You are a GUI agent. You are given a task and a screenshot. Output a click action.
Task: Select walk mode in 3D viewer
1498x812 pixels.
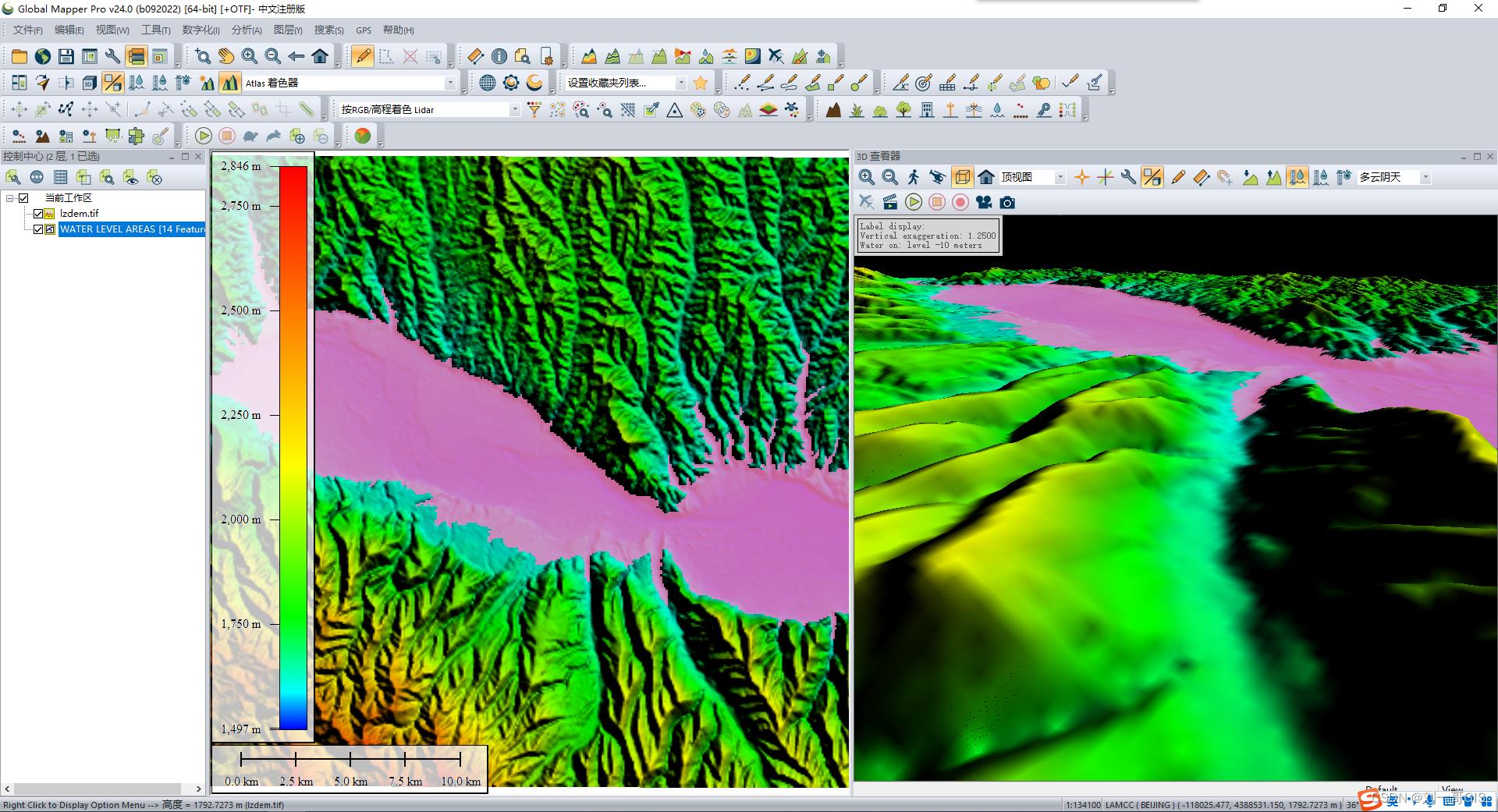click(914, 178)
